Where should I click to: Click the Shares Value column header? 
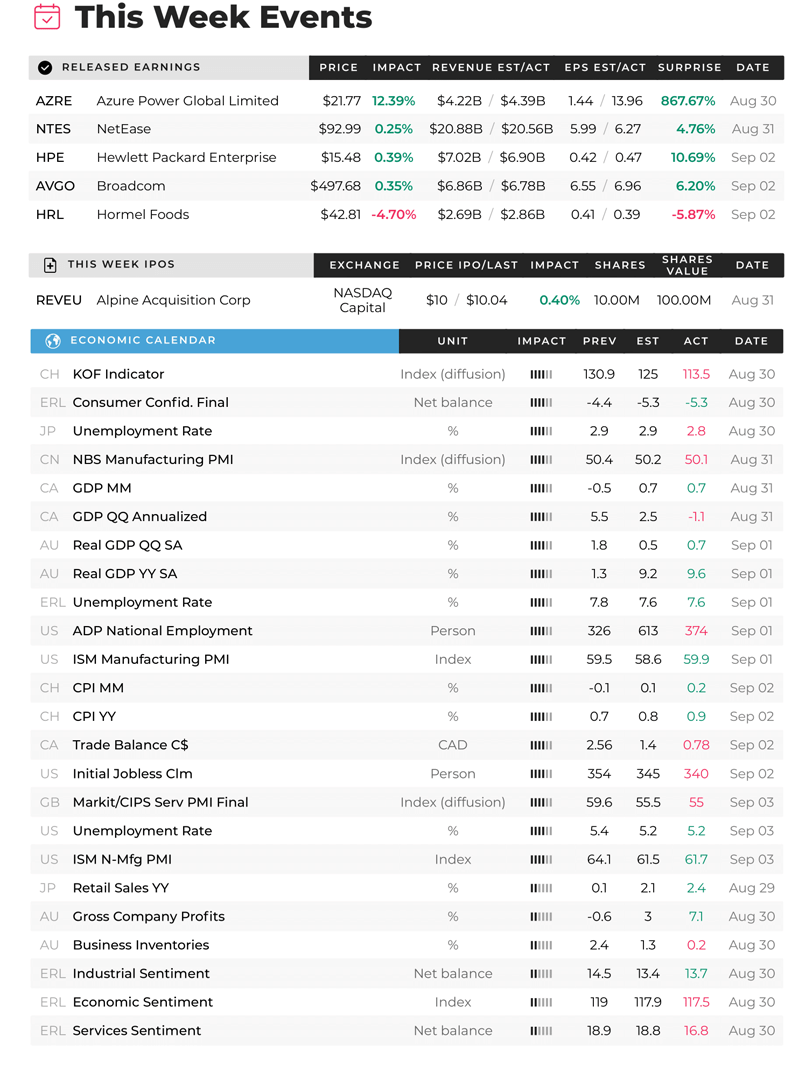point(687,266)
